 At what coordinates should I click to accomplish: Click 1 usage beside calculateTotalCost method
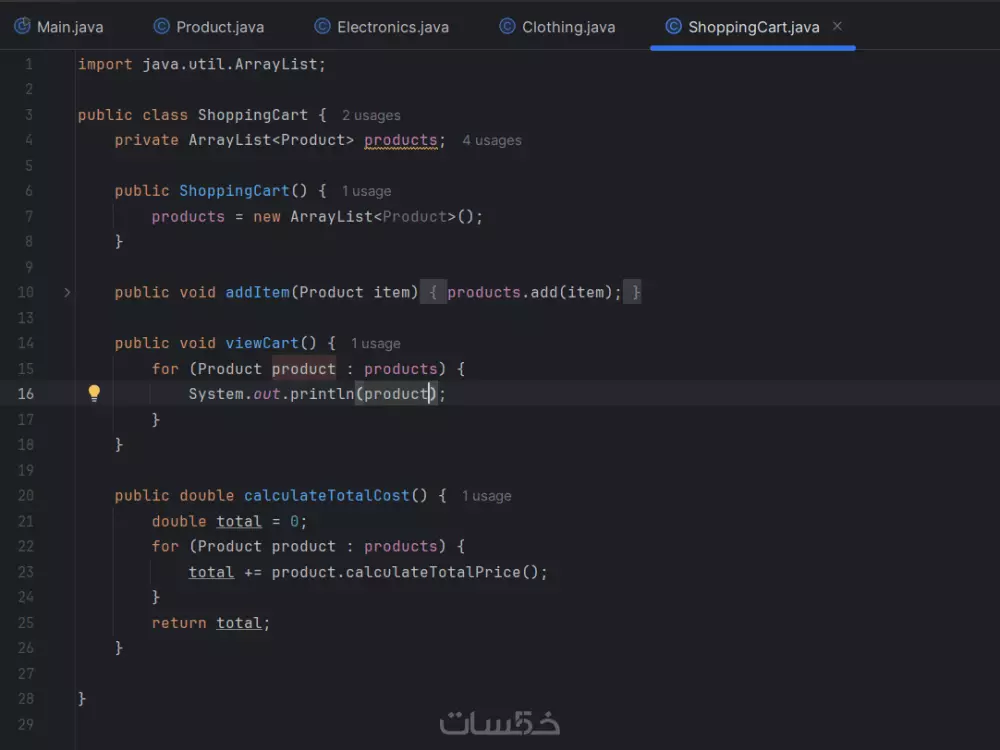(486, 495)
